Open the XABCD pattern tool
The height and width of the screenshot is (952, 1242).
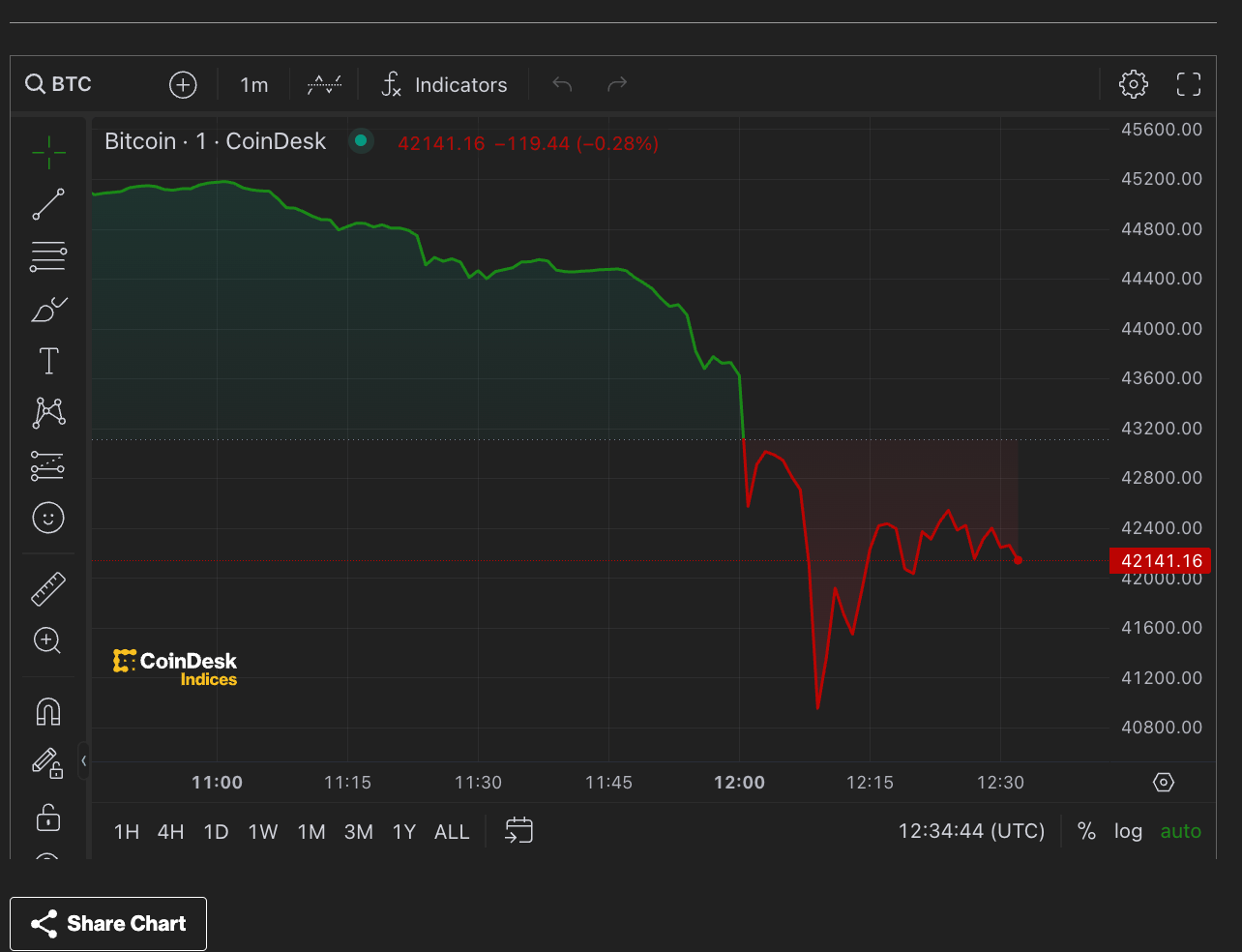(x=47, y=412)
